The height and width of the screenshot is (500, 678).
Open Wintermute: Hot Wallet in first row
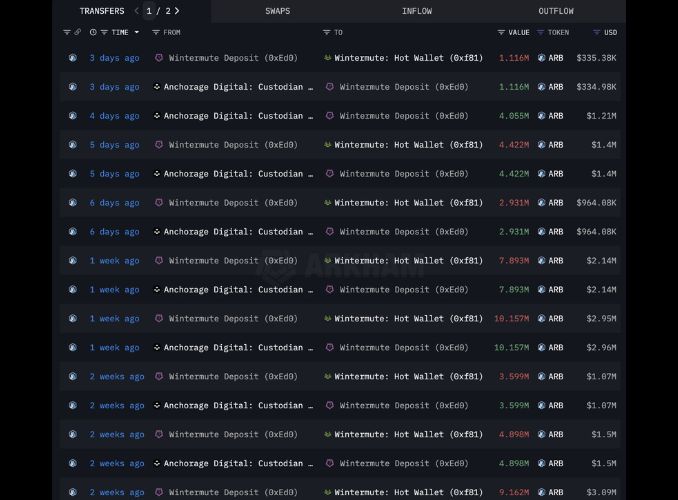[x=408, y=58]
